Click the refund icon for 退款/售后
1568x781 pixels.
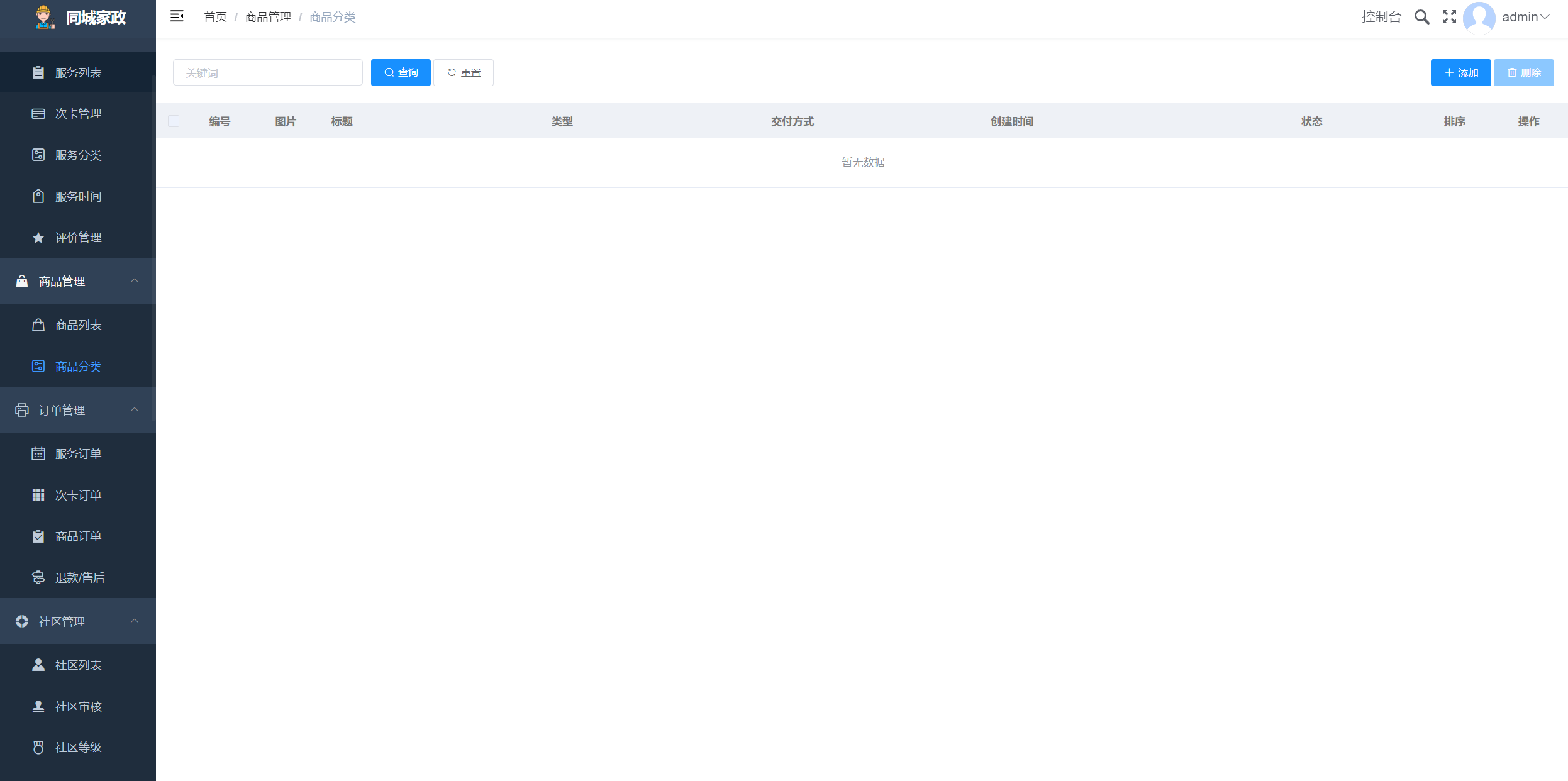[x=38, y=578]
